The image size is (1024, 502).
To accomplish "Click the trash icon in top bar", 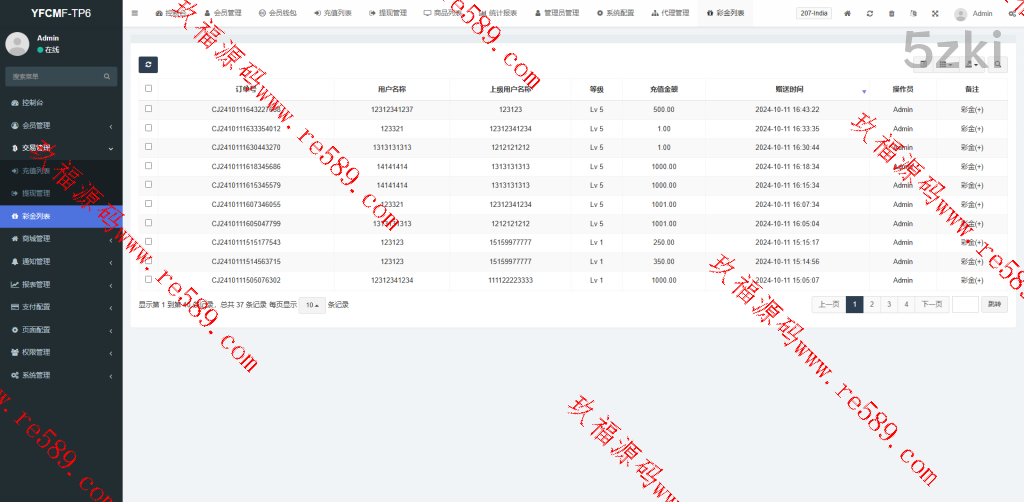I will point(891,14).
